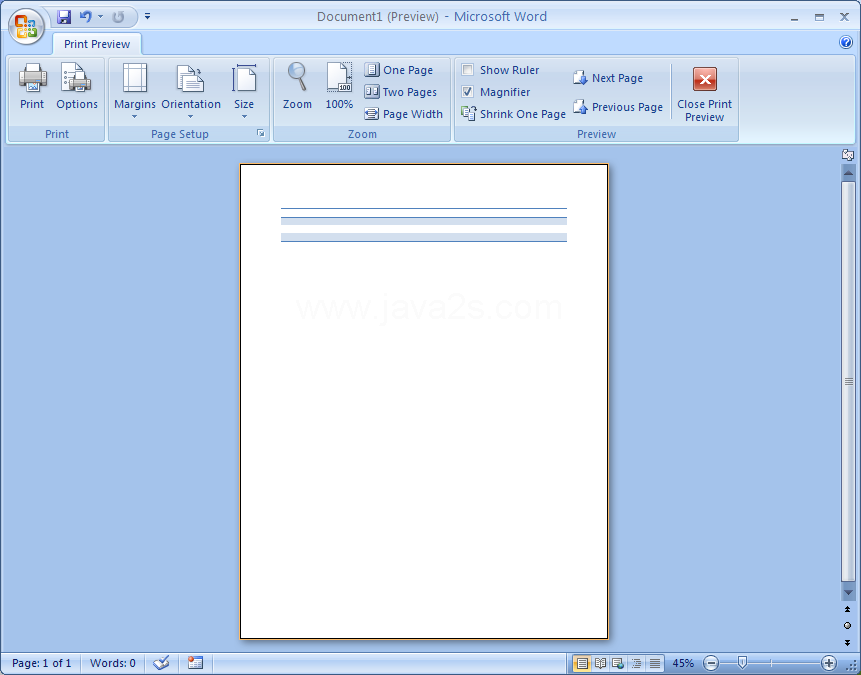Undo the last action
861x675 pixels.
[85, 16]
